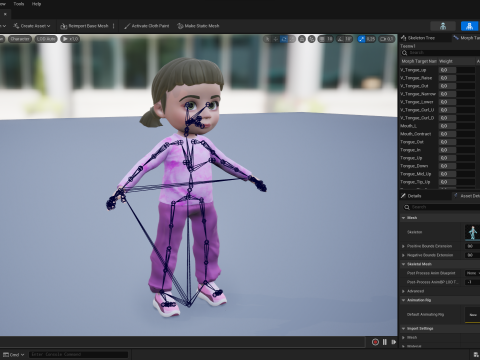Click the Details search field
The height and width of the screenshot is (360, 480).
(x=441, y=207)
